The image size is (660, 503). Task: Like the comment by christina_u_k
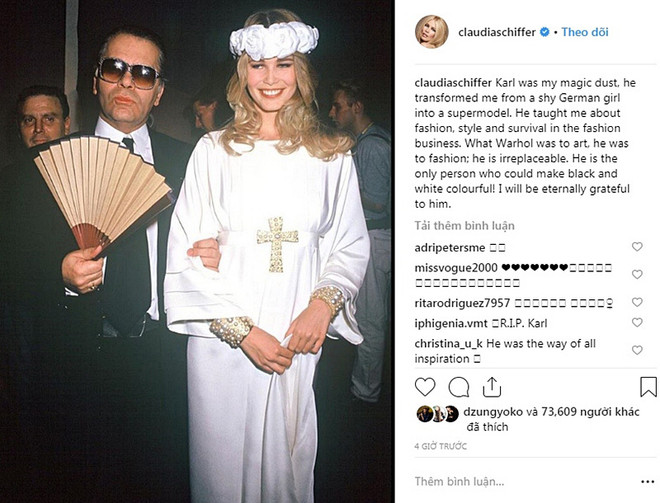(637, 350)
